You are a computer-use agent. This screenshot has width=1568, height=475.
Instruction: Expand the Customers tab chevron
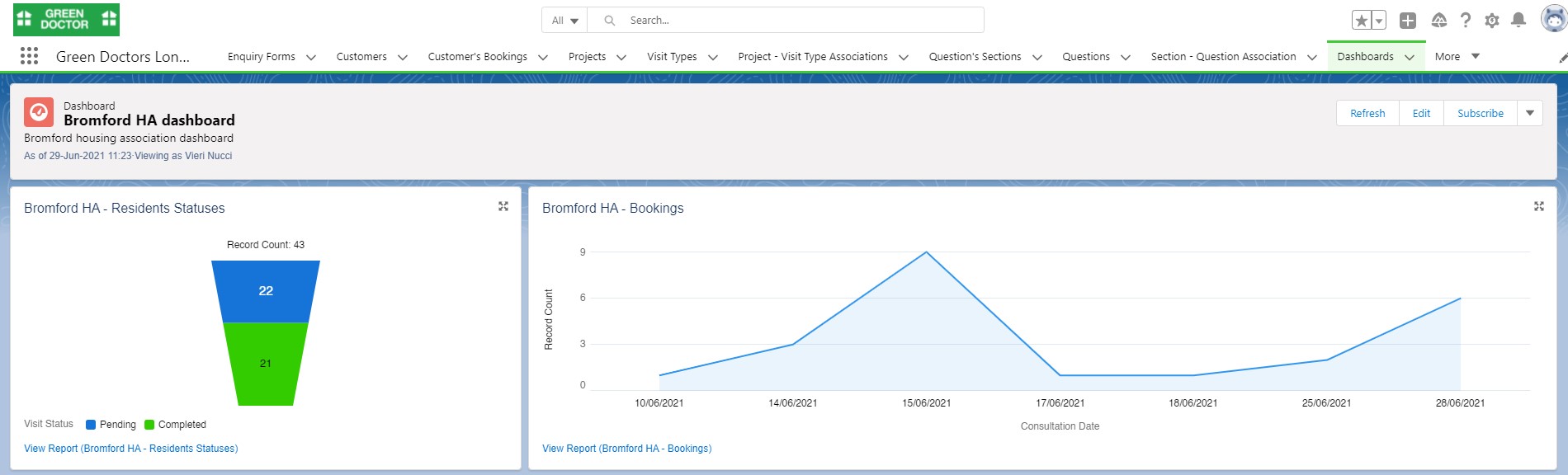(x=403, y=57)
